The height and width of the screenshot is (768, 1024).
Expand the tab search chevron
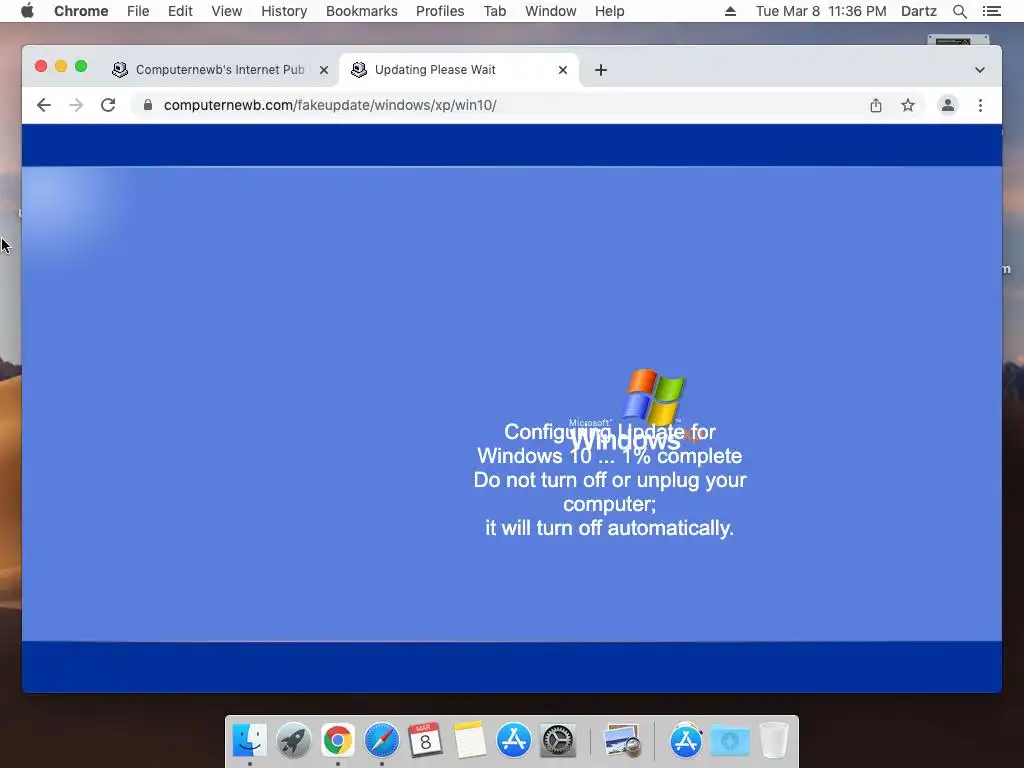tap(980, 70)
